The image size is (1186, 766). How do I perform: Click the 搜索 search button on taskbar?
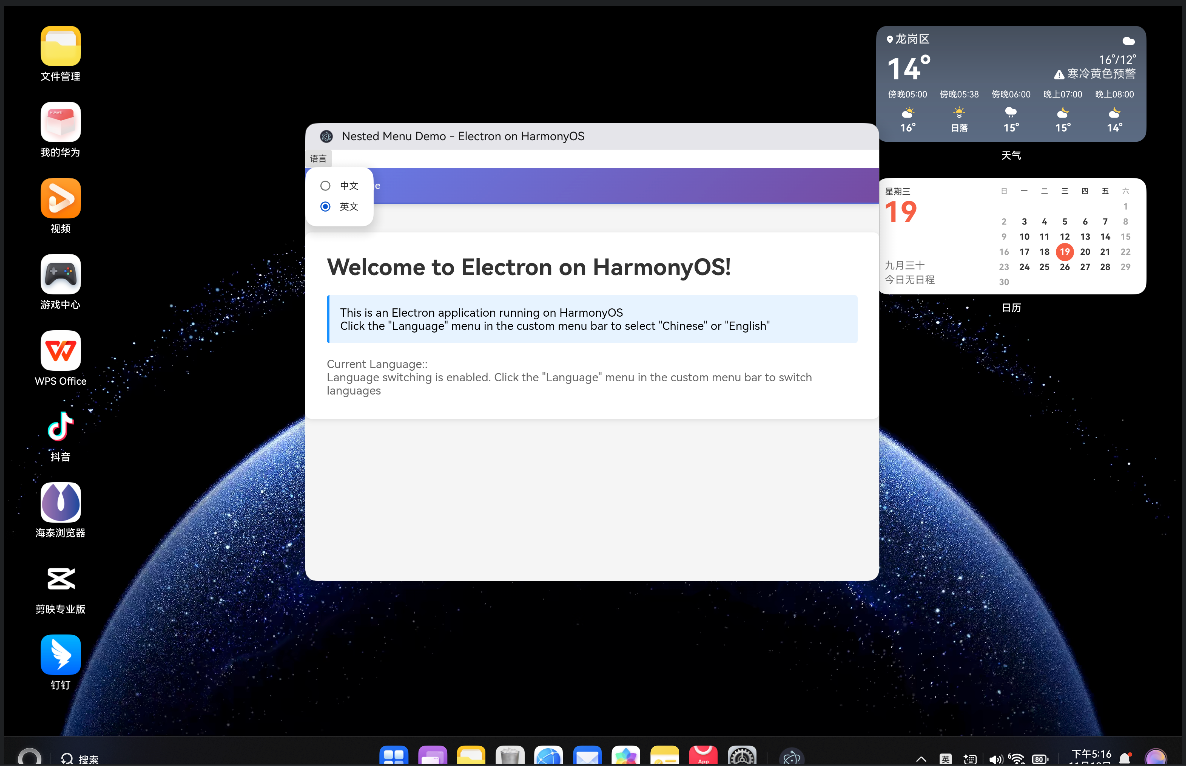[x=79, y=758]
